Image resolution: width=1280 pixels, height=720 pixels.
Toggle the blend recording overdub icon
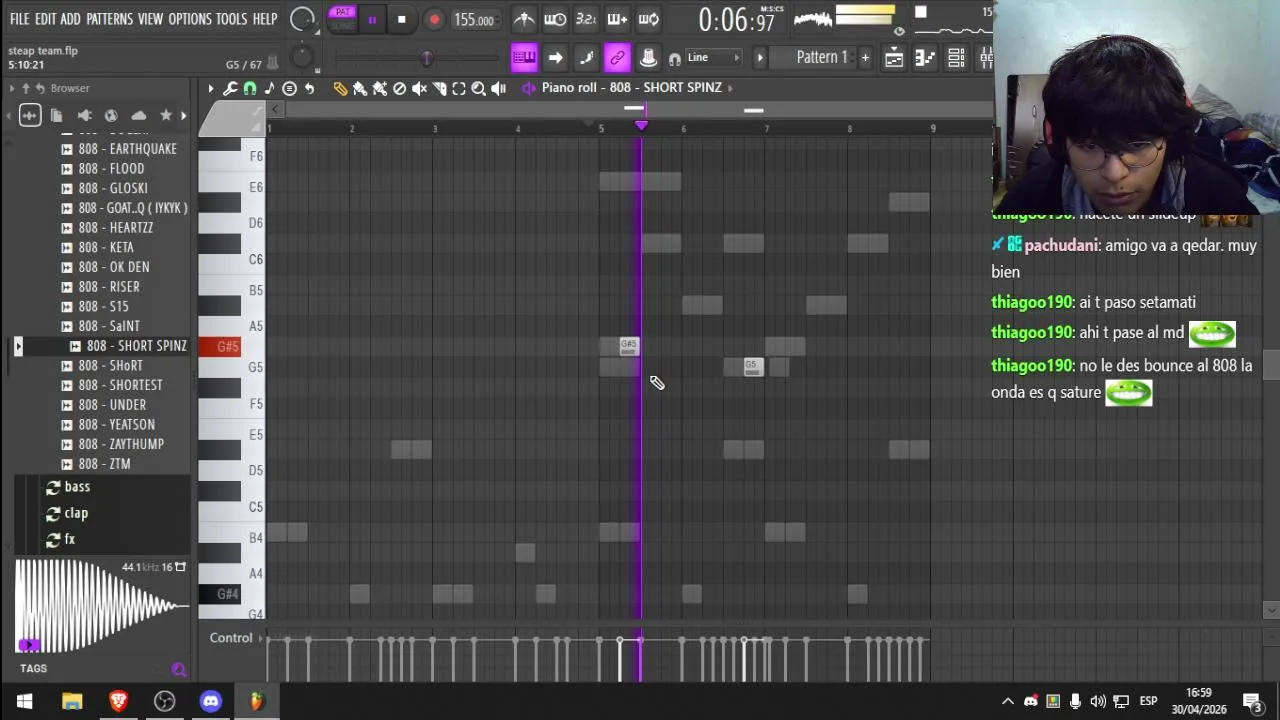617,19
